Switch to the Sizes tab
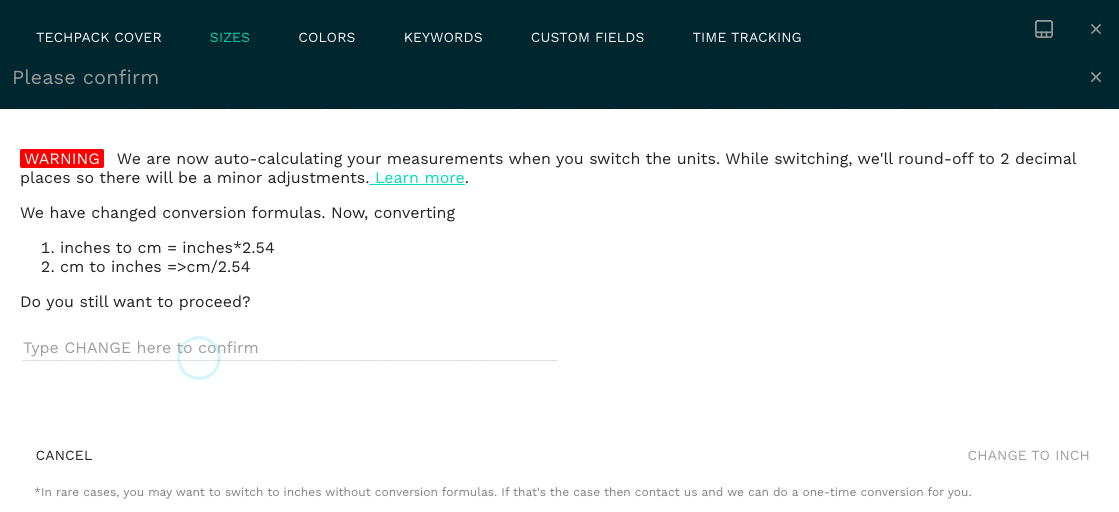Screen dimensions: 1119x512 click(x=230, y=38)
